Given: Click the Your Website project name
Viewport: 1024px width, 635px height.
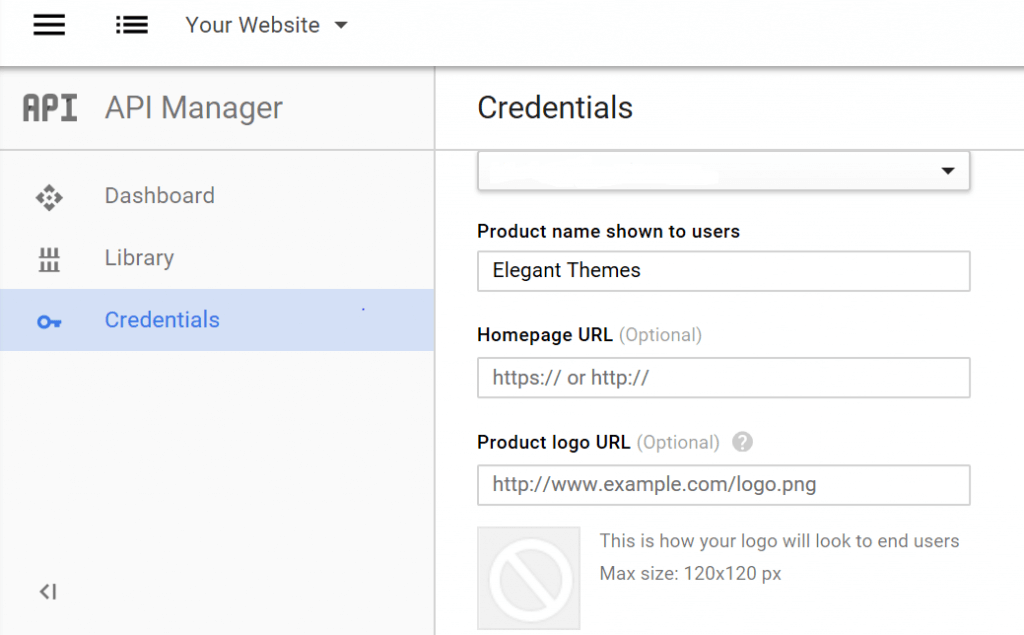Looking at the screenshot, I should click(x=253, y=25).
